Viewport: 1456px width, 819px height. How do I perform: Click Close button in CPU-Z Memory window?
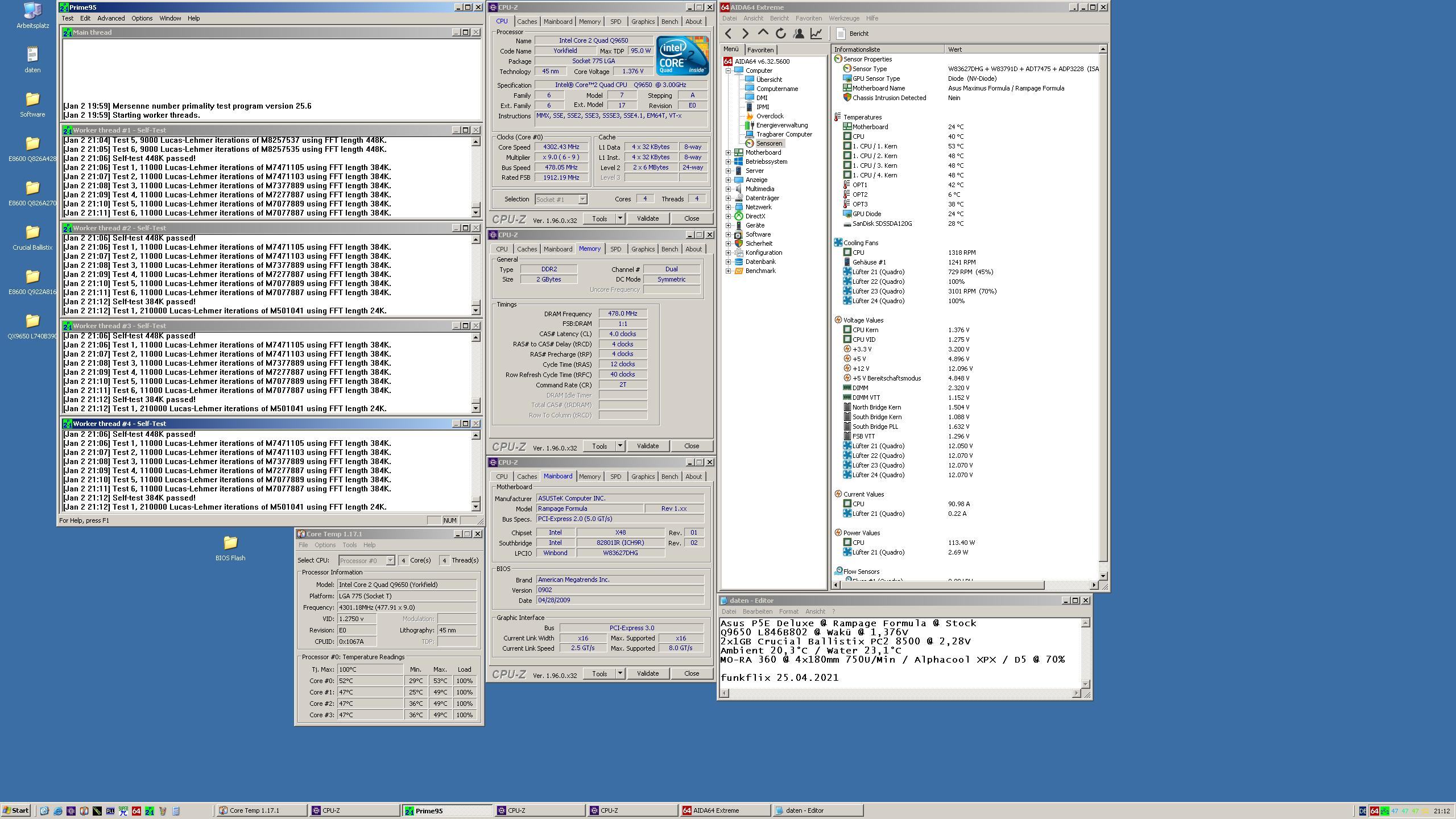tap(692, 446)
